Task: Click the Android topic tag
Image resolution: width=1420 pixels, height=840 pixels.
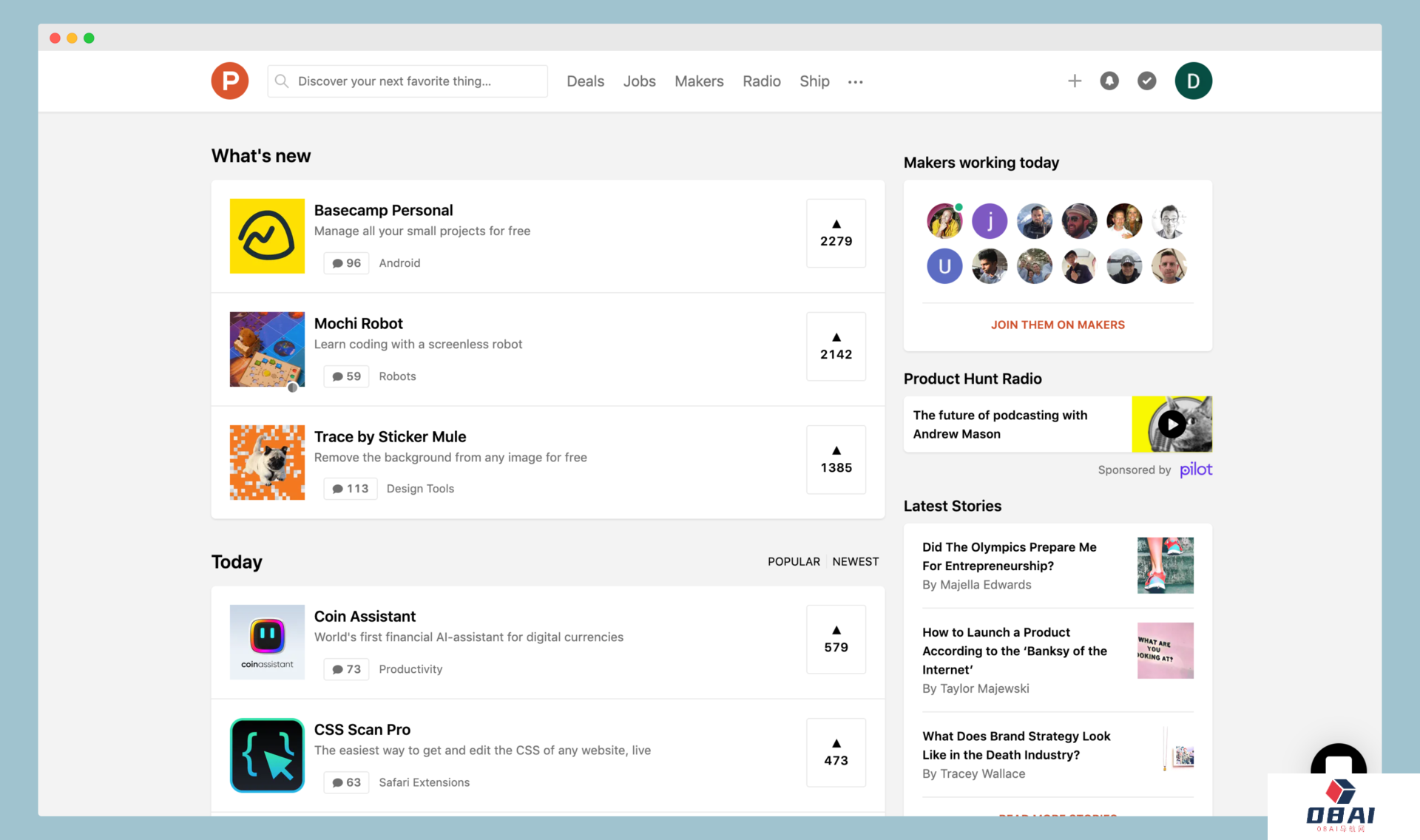Action: pyautogui.click(x=399, y=263)
